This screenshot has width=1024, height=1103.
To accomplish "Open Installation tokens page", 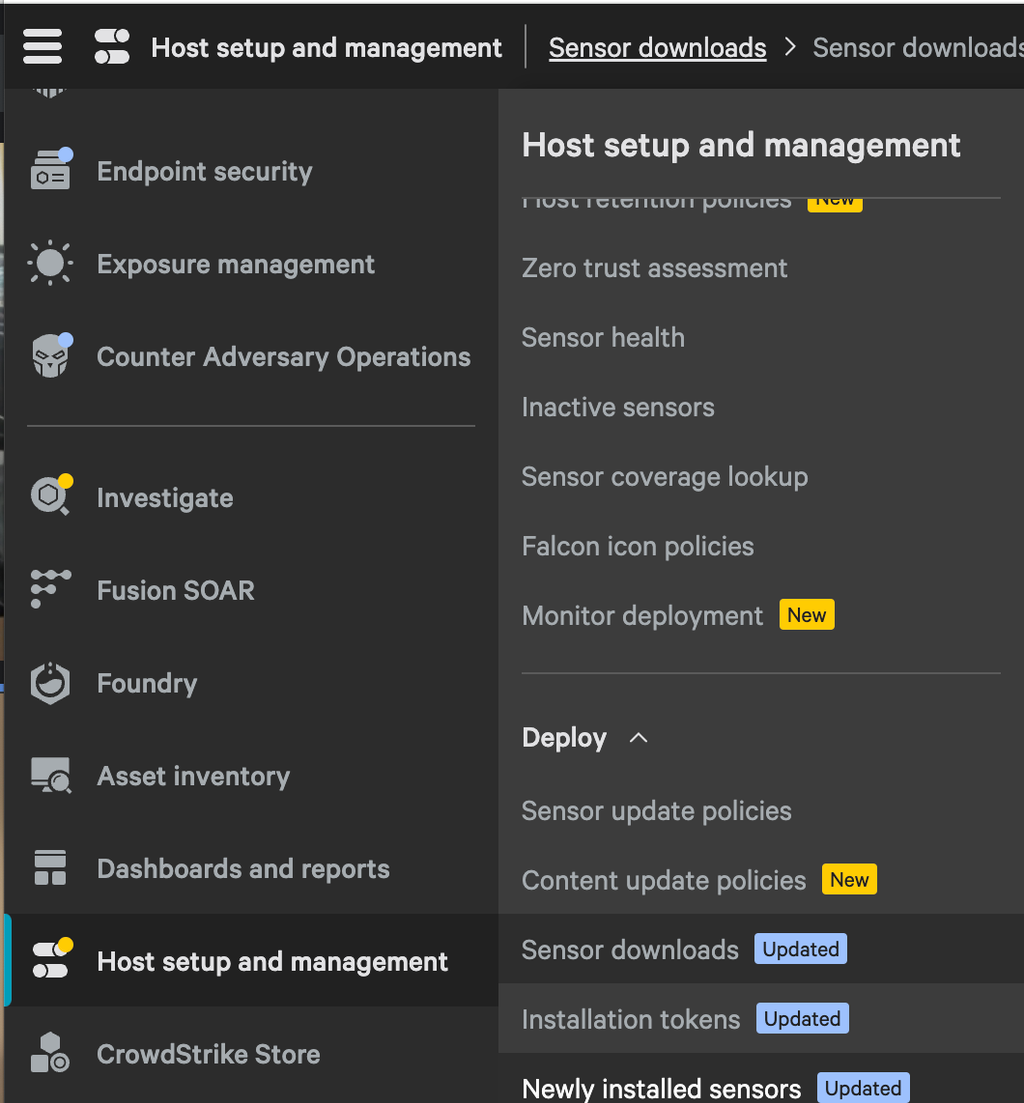I will click(x=631, y=1019).
